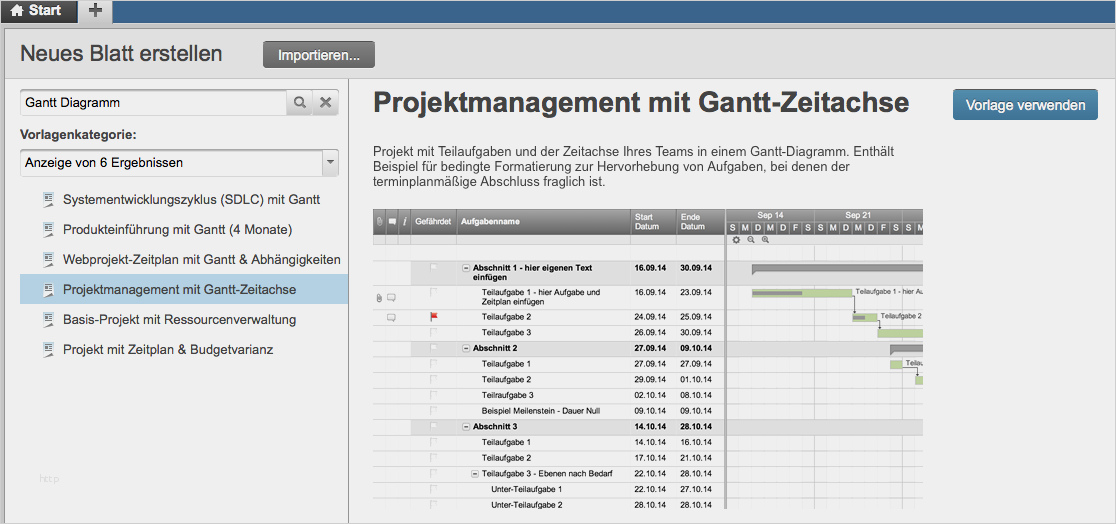Click the paperclip attachment icon in the Teilaufgabe 1 row

point(379,297)
